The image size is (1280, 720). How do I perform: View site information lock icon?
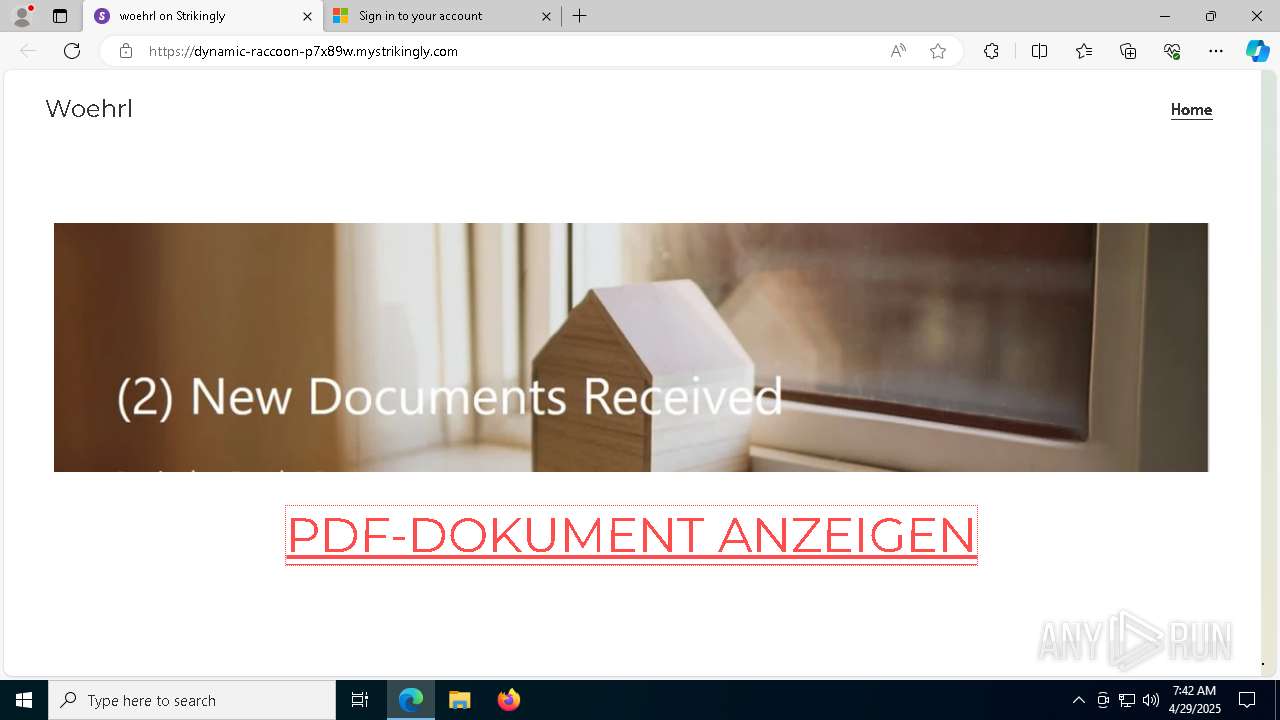click(x=125, y=51)
